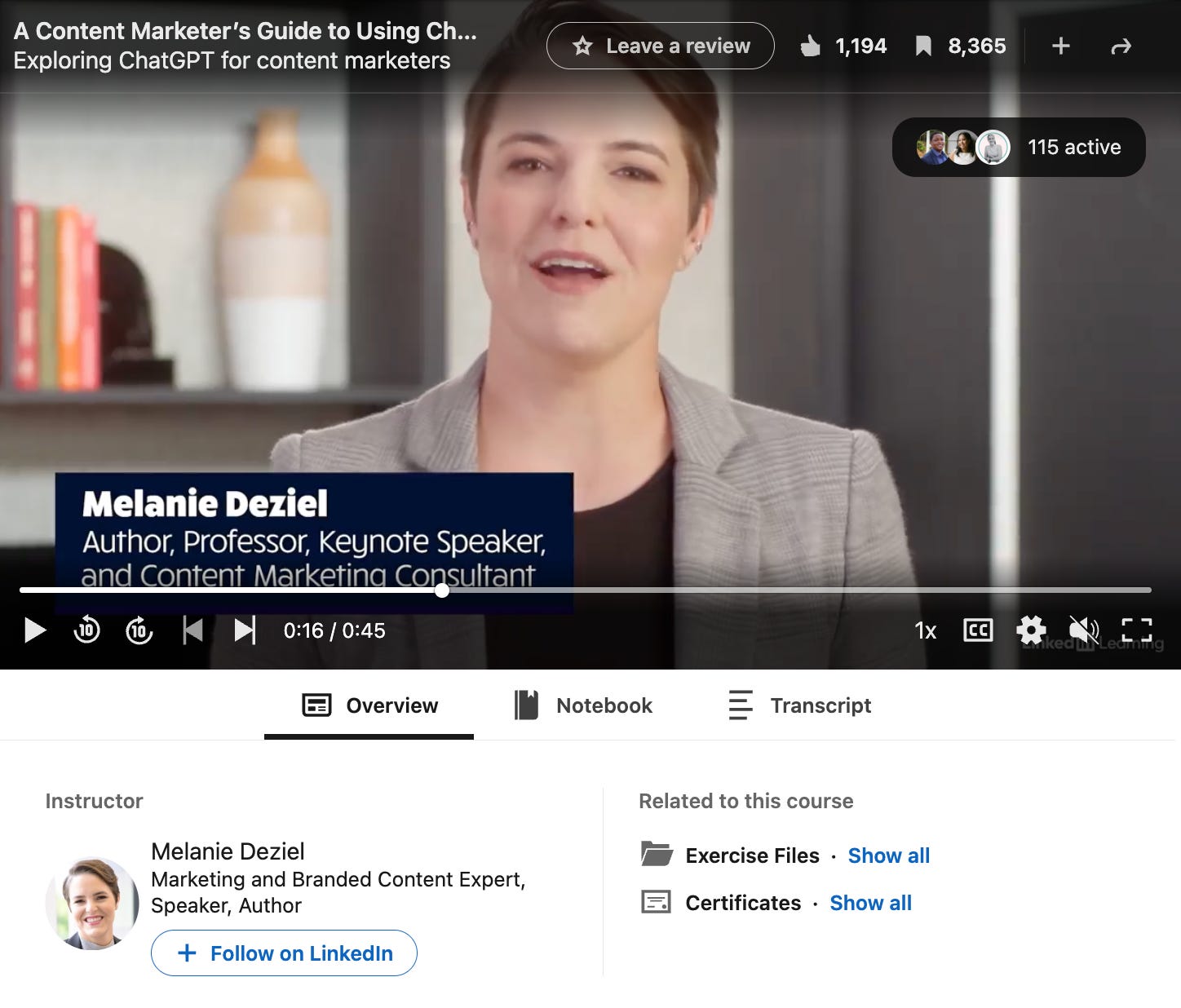Save the course with bookmark icon
Screen dimensions: 1181x1008
click(923, 46)
